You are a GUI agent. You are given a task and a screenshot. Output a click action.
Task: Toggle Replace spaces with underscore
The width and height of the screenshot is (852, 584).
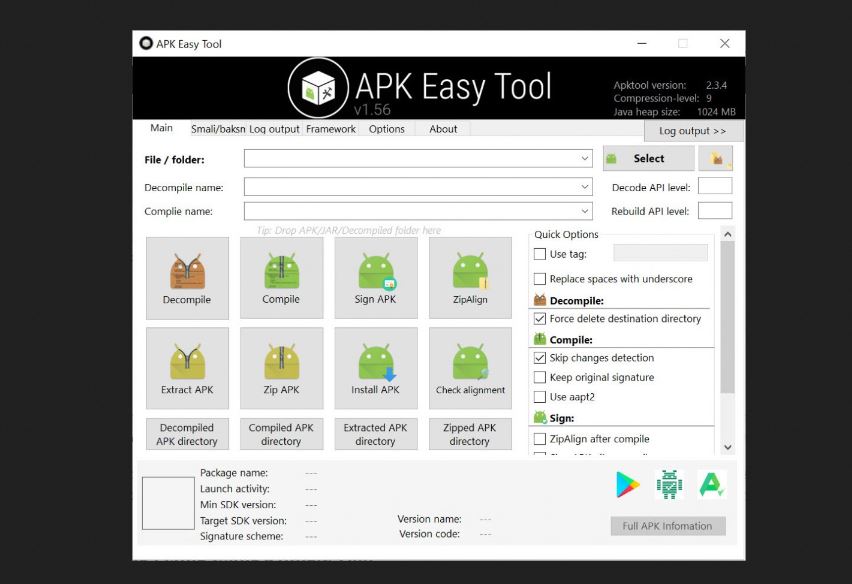[x=540, y=279]
